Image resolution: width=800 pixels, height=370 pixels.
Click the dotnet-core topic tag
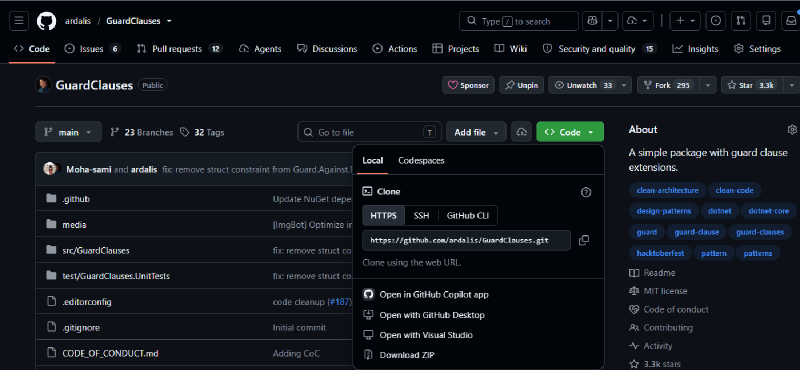[768, 211]
